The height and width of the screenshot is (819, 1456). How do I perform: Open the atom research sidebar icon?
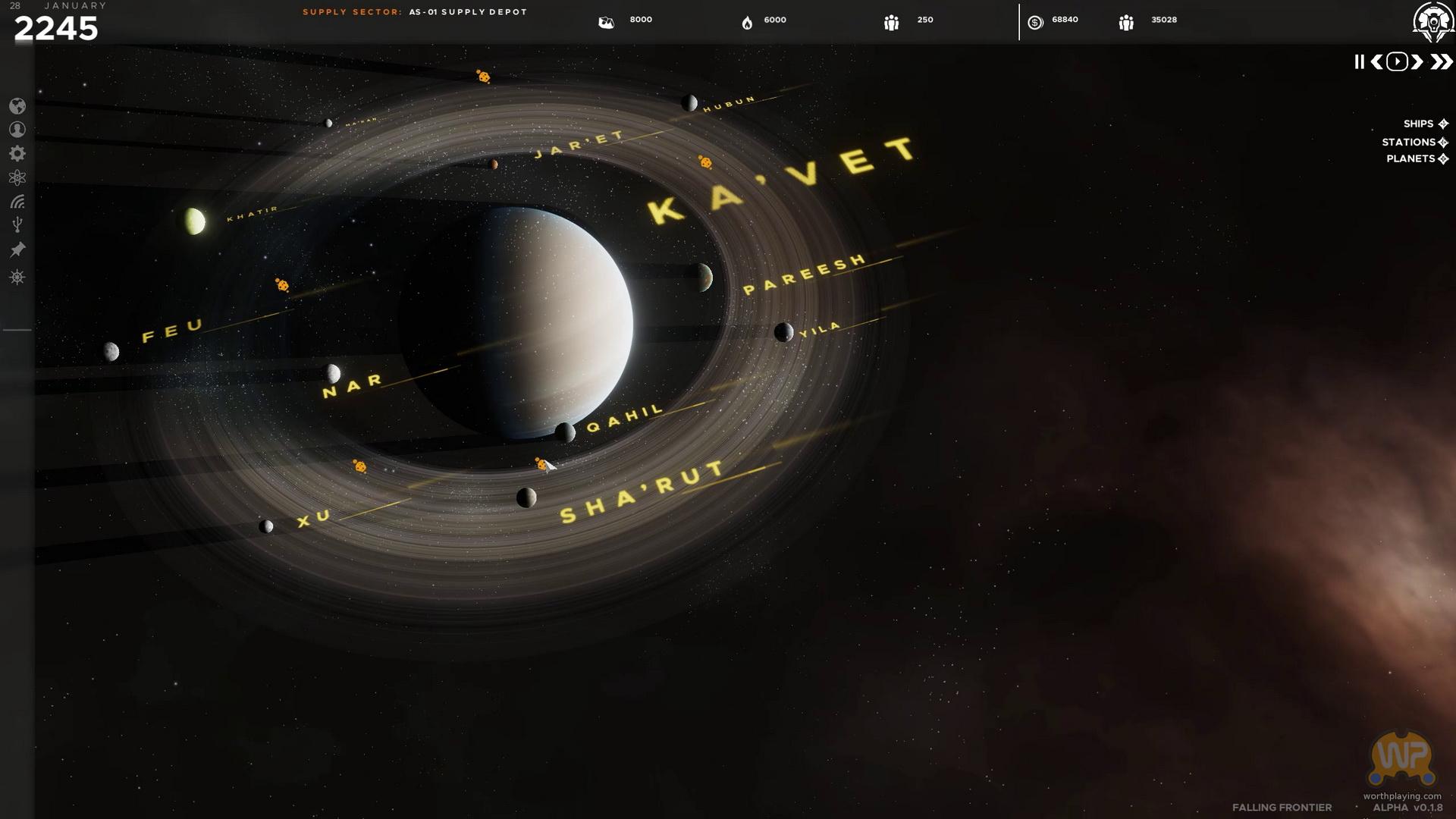point(17,177)
